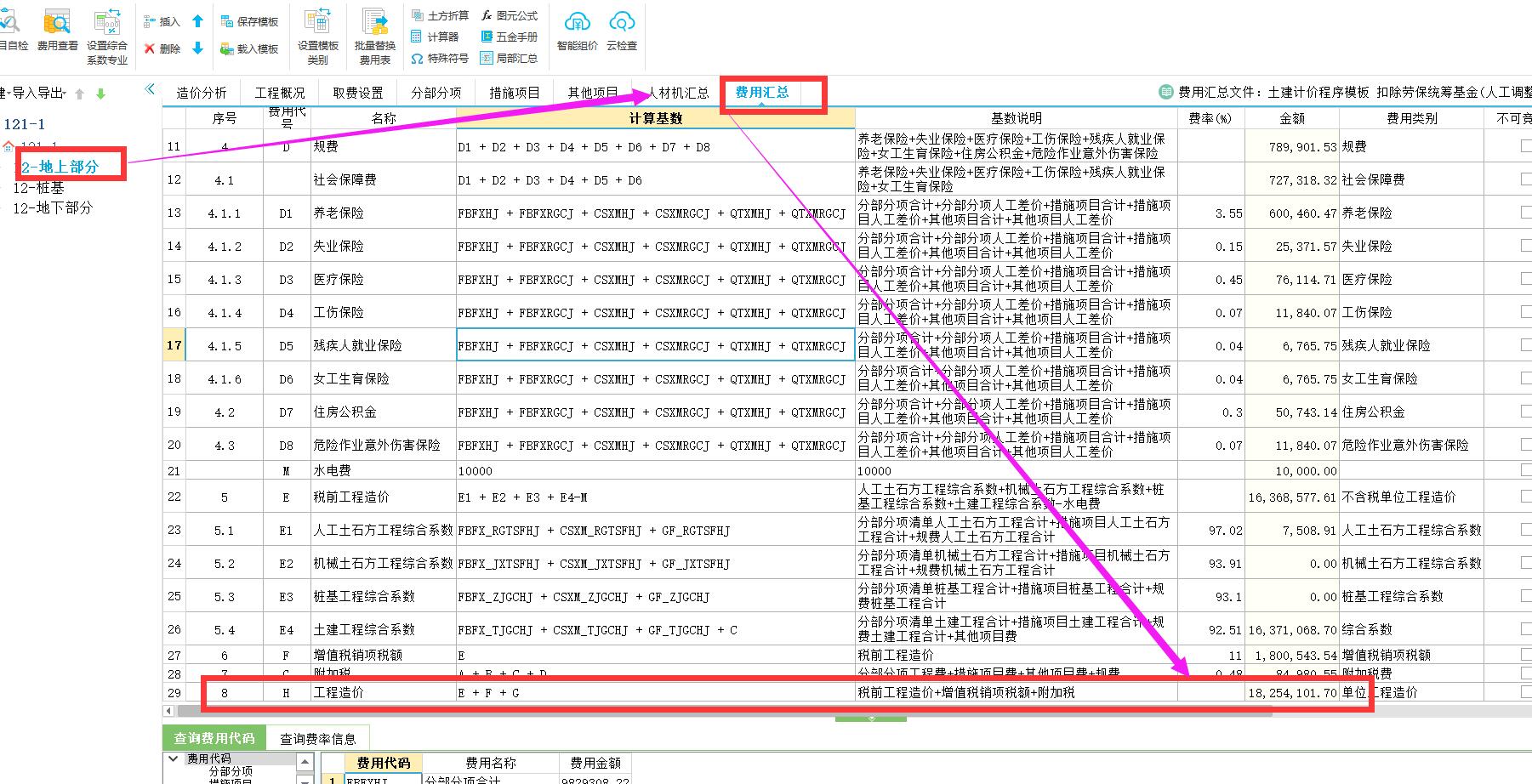
Task: Edit 计算基数 cell of 残疾人就业保险 row
Action: 655,345
